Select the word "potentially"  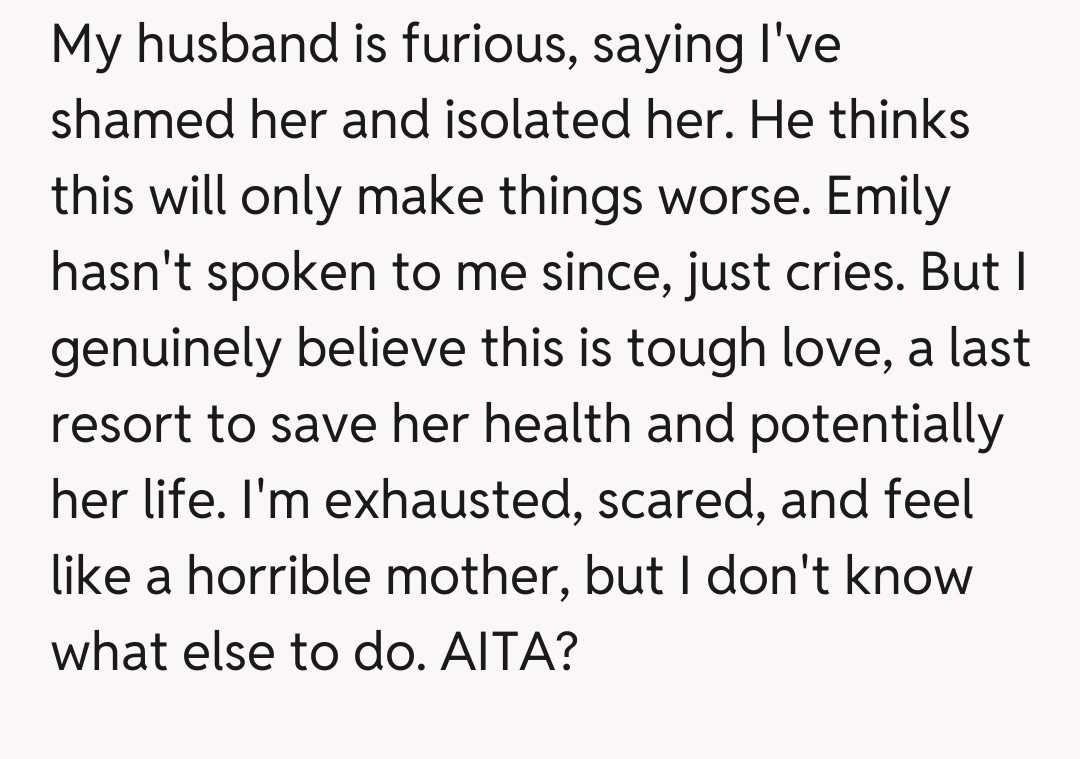point(874,424)
